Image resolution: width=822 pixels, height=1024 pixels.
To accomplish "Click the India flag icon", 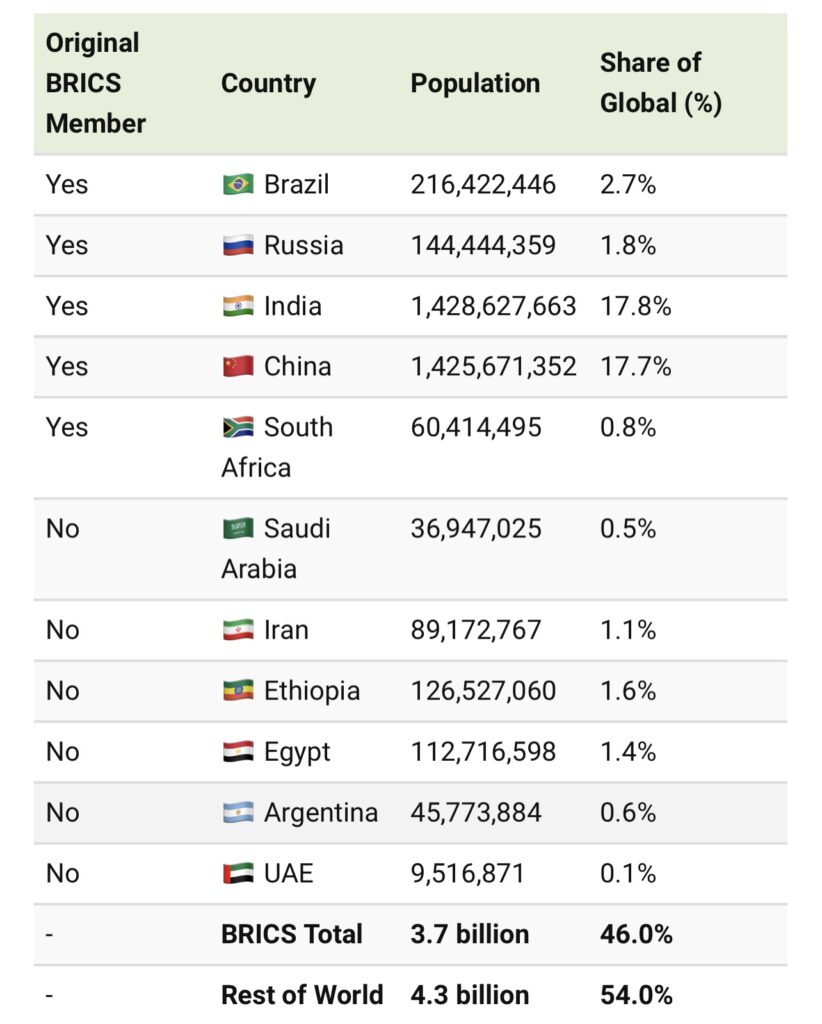I will tap(238, 306).
